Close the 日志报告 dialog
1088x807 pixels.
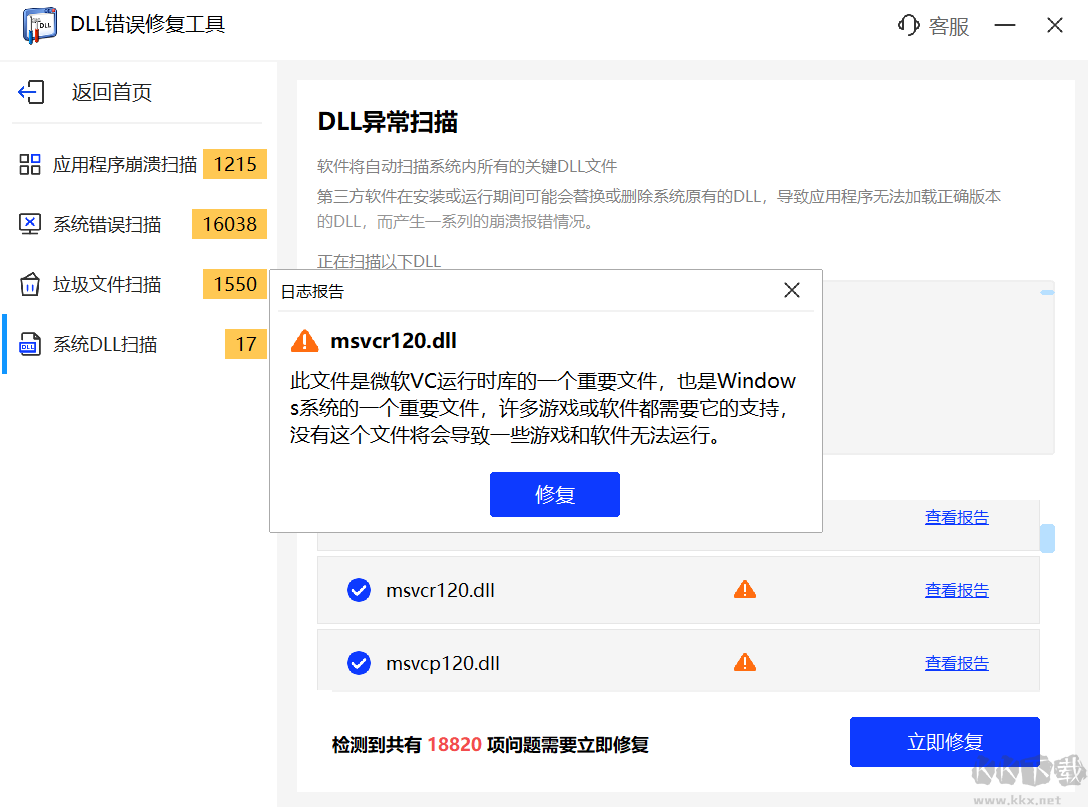pos(792,290)
